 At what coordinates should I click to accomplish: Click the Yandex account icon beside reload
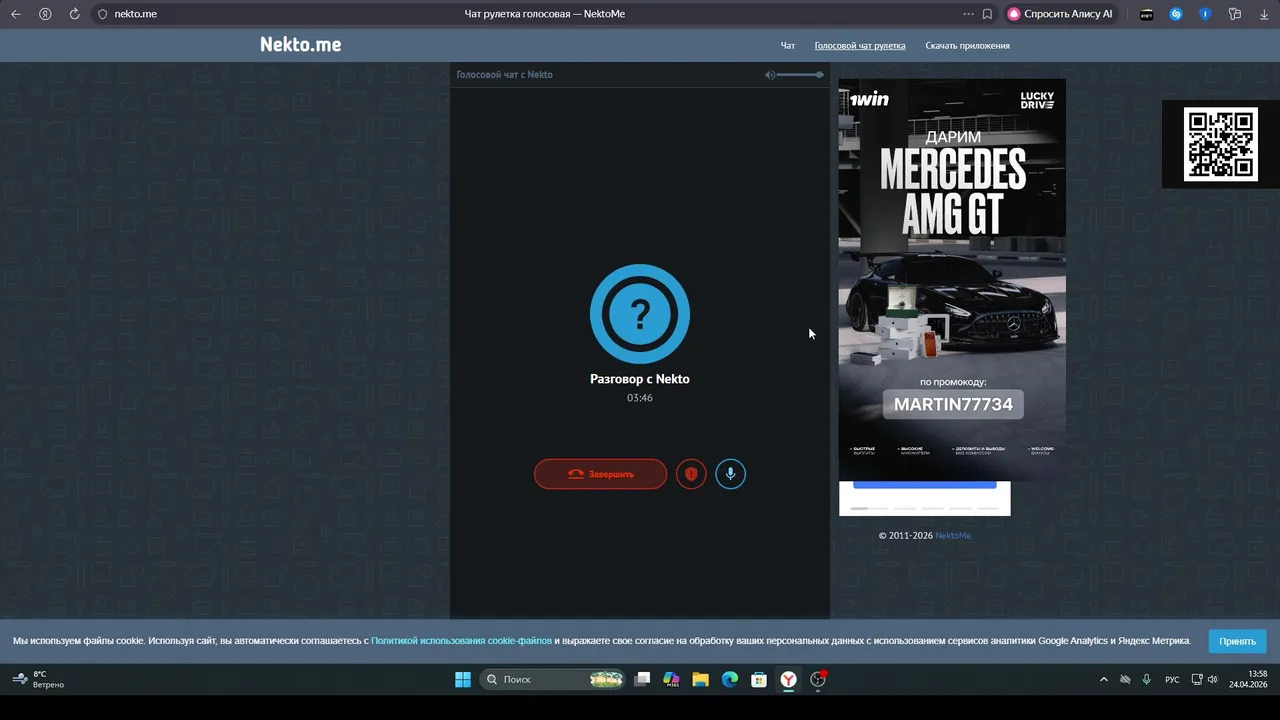[45, 14]
